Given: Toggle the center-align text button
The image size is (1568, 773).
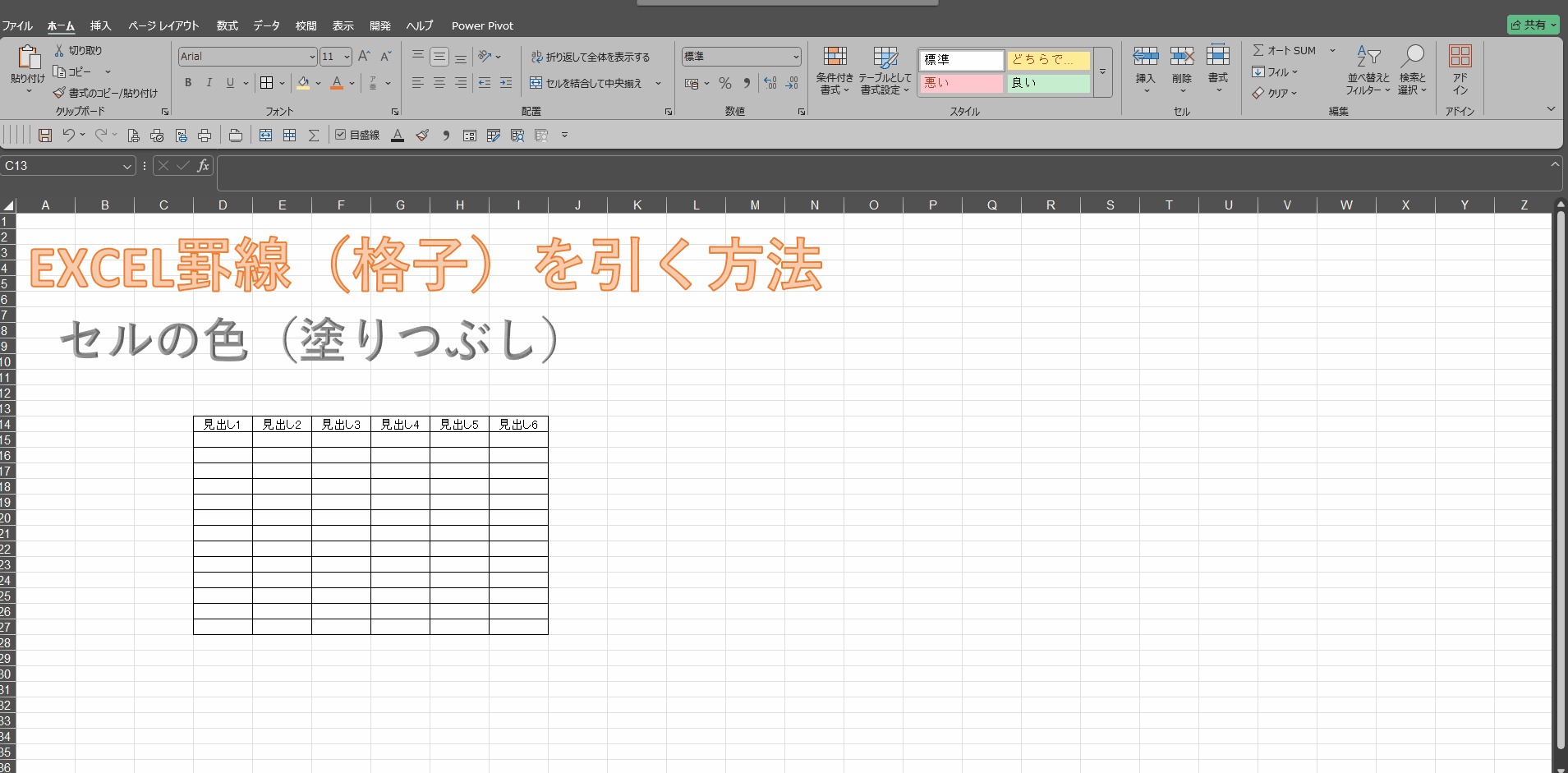Looking at the screenshot, I should [439, 83].
